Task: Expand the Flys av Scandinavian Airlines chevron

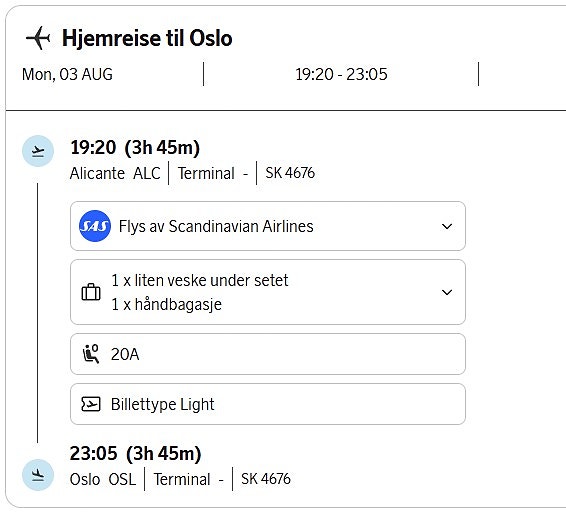Action: [447, 226]
